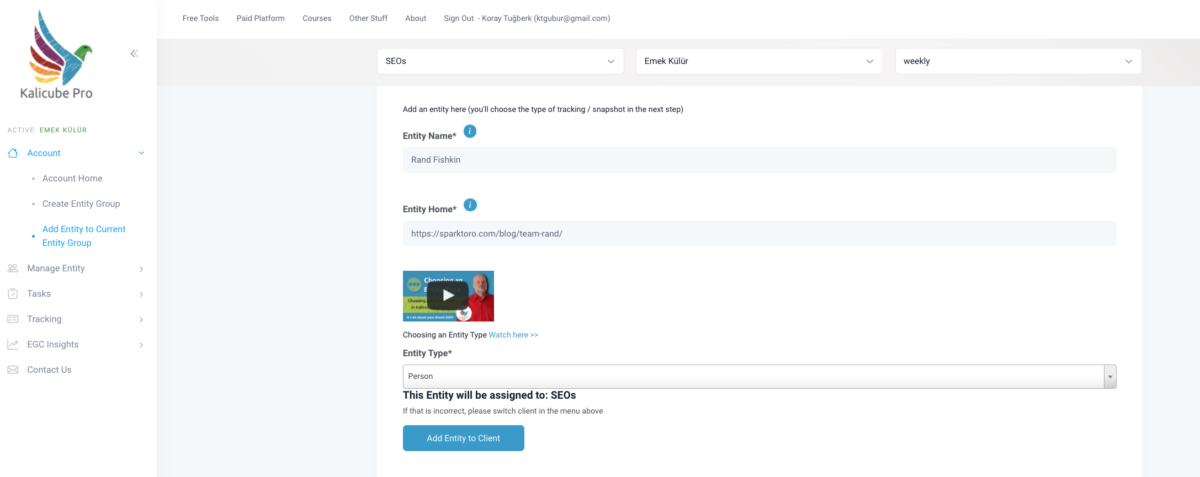Sign out of Koray Tuğberk account
1200x477 pixels.
point(527,18)
